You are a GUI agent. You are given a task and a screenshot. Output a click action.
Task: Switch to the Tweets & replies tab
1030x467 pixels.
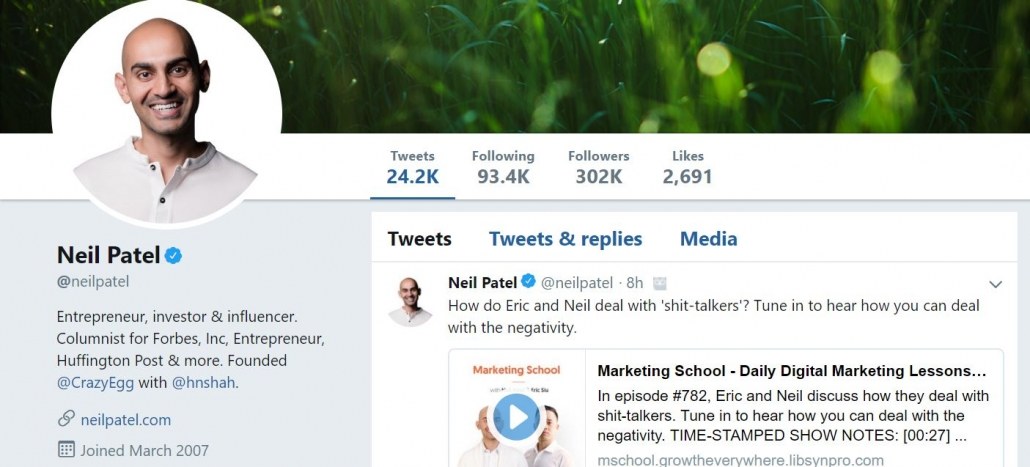[565, 239]
